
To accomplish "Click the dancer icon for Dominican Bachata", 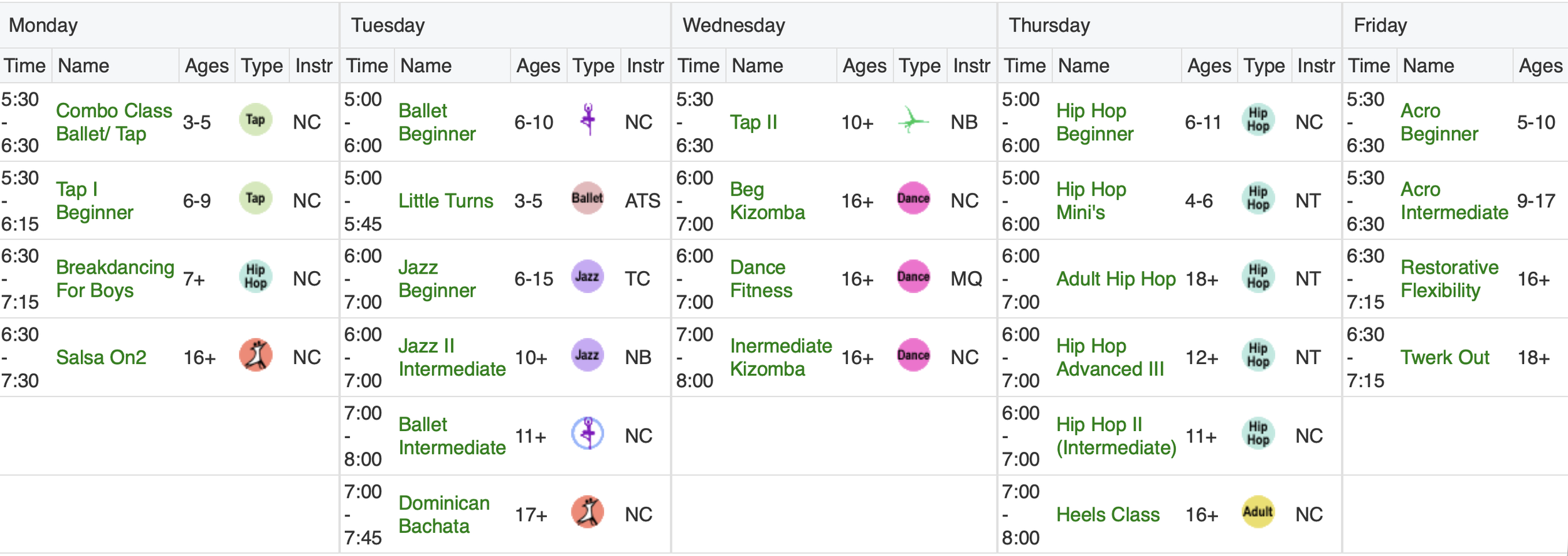I will pyautogui.click(x=588, y=511).
